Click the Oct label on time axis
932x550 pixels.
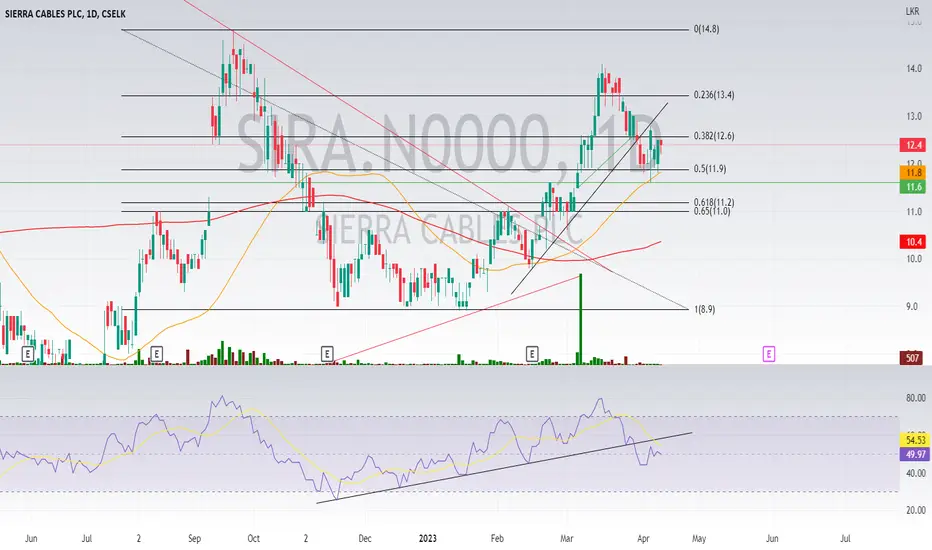point(253,539)
